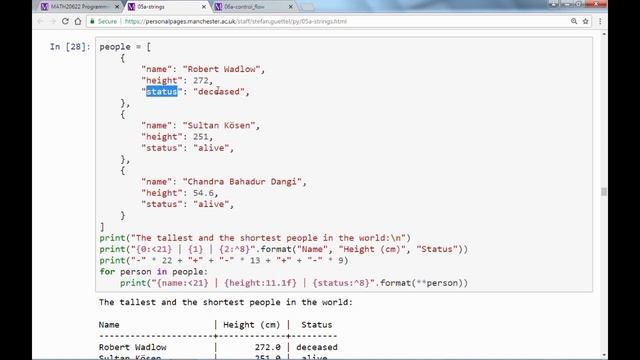Click "Sultan Kösen" string in the code
The image size is (640, 360).
(x=219, y=125)
